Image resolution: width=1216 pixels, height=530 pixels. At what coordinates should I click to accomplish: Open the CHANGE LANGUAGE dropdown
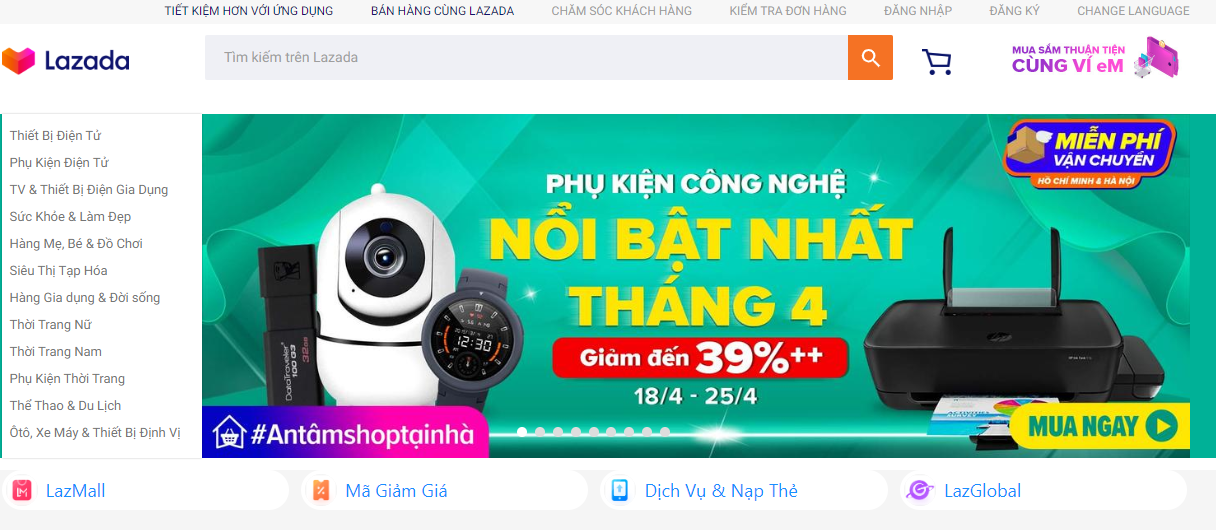[x=1133, y=11]
